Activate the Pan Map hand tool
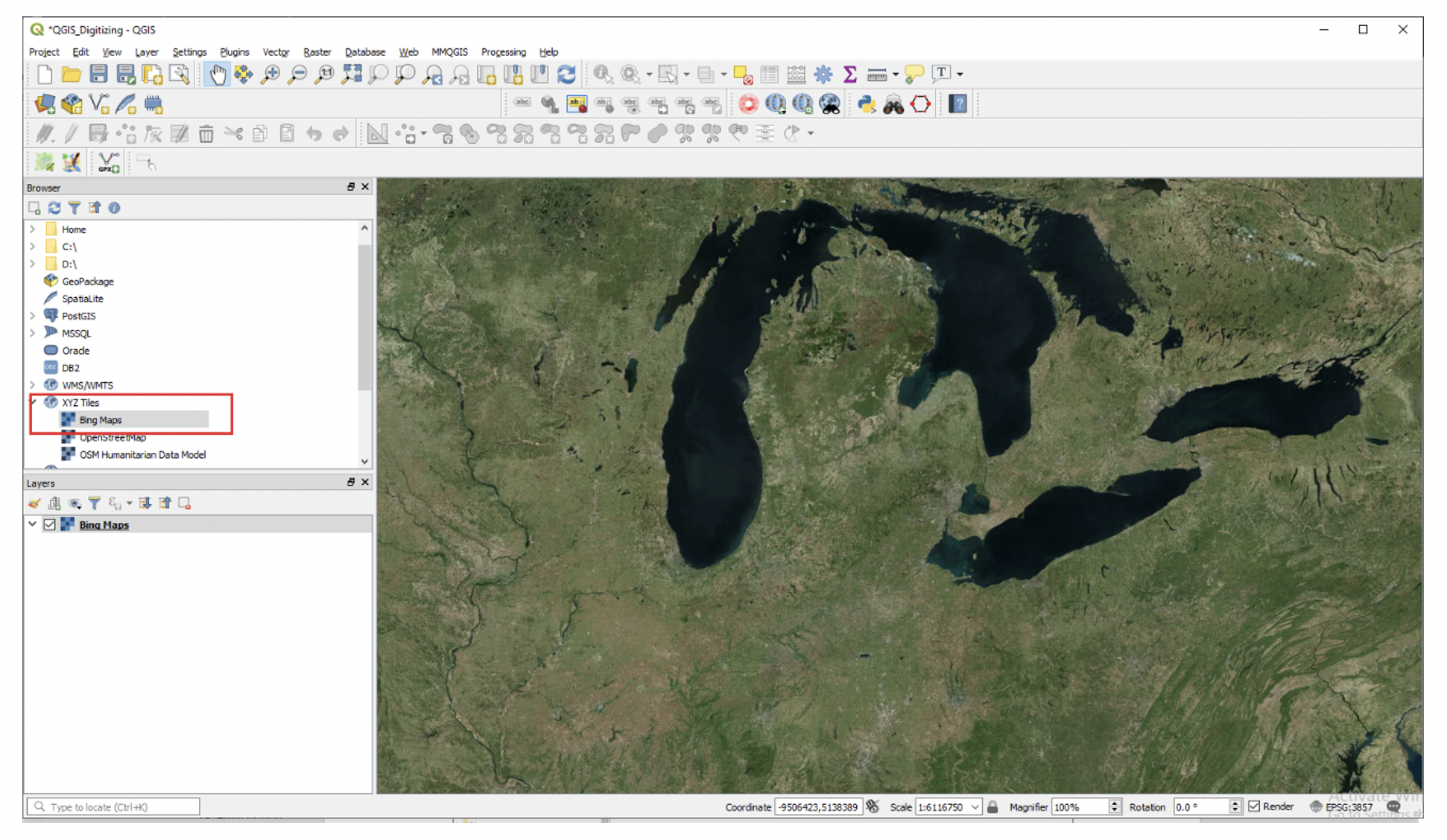The image size is (1447, 840). click(217, 74)
